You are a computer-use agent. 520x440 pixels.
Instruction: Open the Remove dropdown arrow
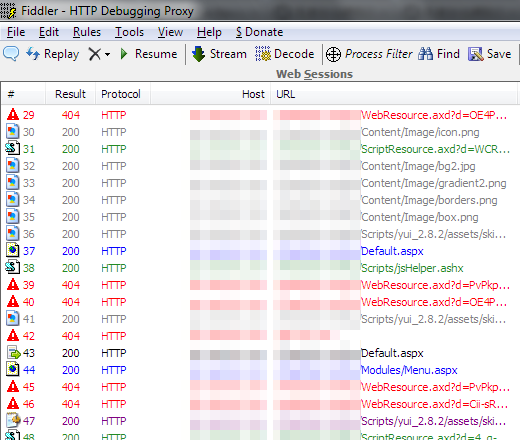107,54
